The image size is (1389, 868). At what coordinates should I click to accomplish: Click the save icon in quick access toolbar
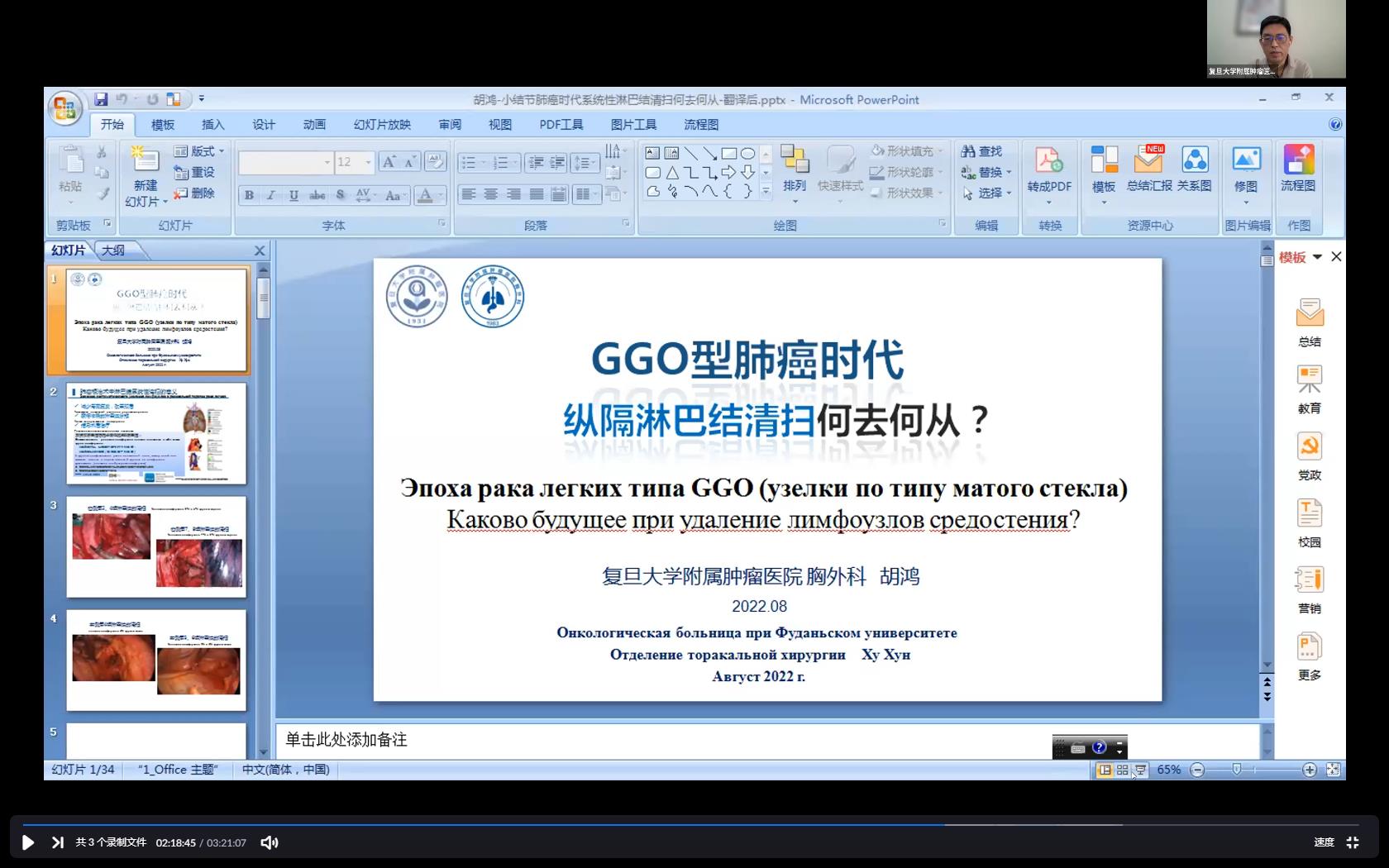point(101,99)
